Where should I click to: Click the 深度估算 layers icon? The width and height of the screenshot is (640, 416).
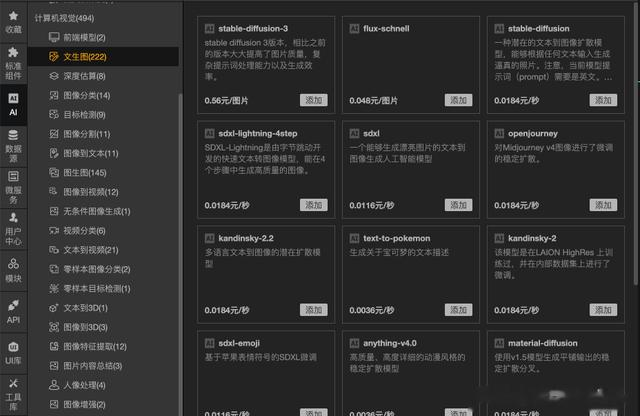point(54,76)
